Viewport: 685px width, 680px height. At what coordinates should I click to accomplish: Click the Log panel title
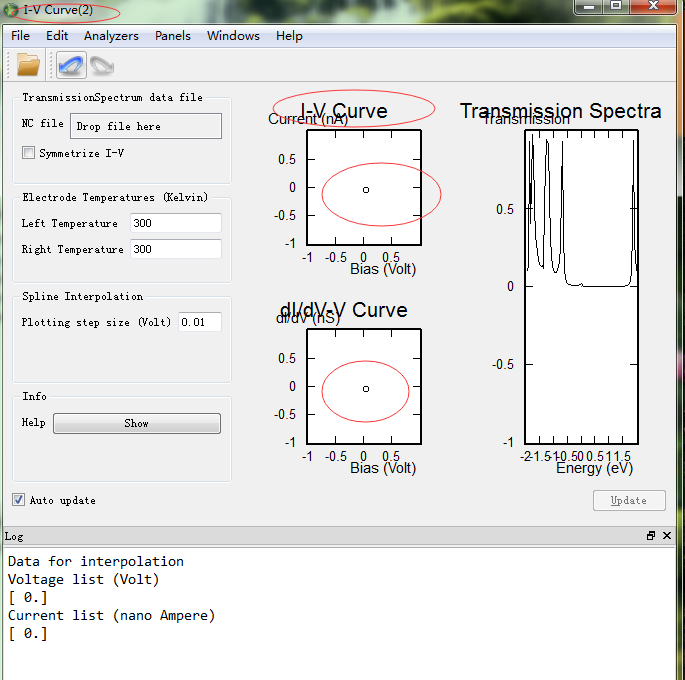14,536
